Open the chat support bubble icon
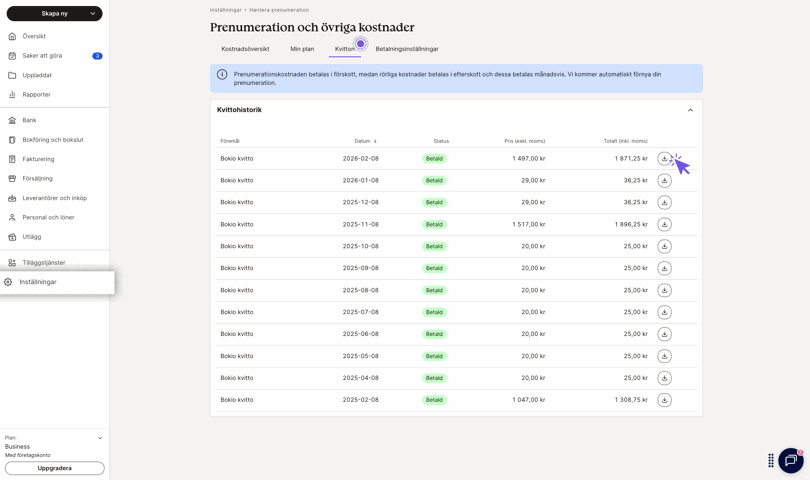Image resolution: width=810 pixels, height=480 pixels. tap(790, 460)
